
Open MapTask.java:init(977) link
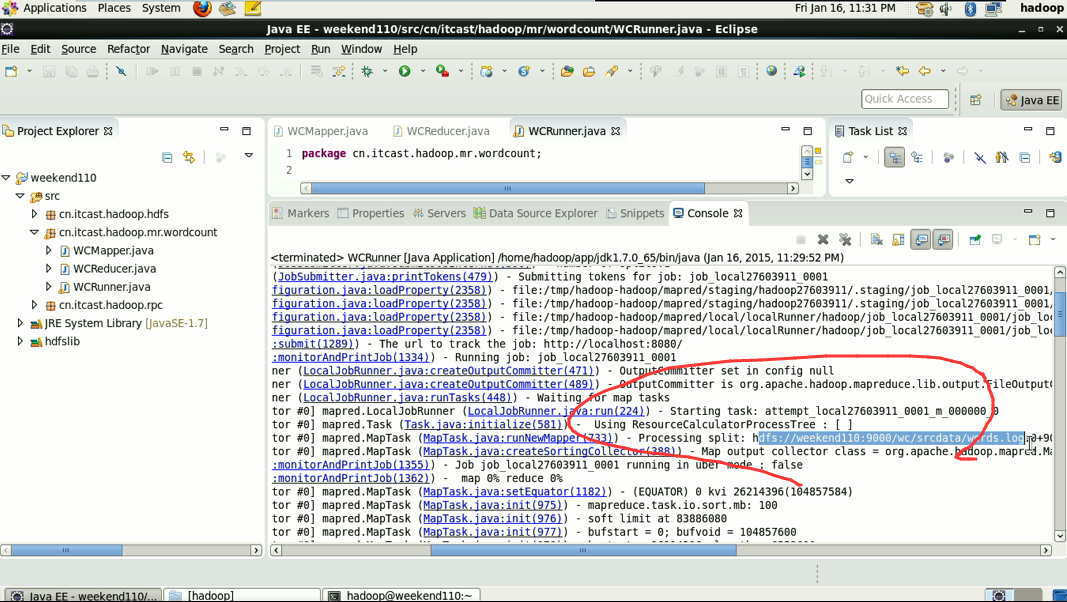(x=493, y=532)
